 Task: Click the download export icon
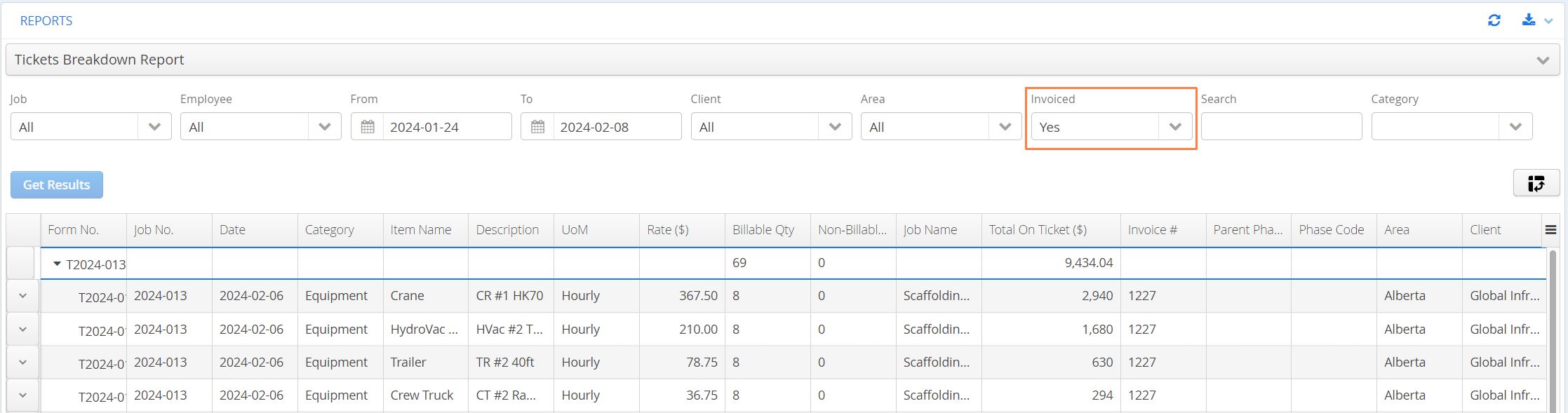click(x=1528, y=20)
